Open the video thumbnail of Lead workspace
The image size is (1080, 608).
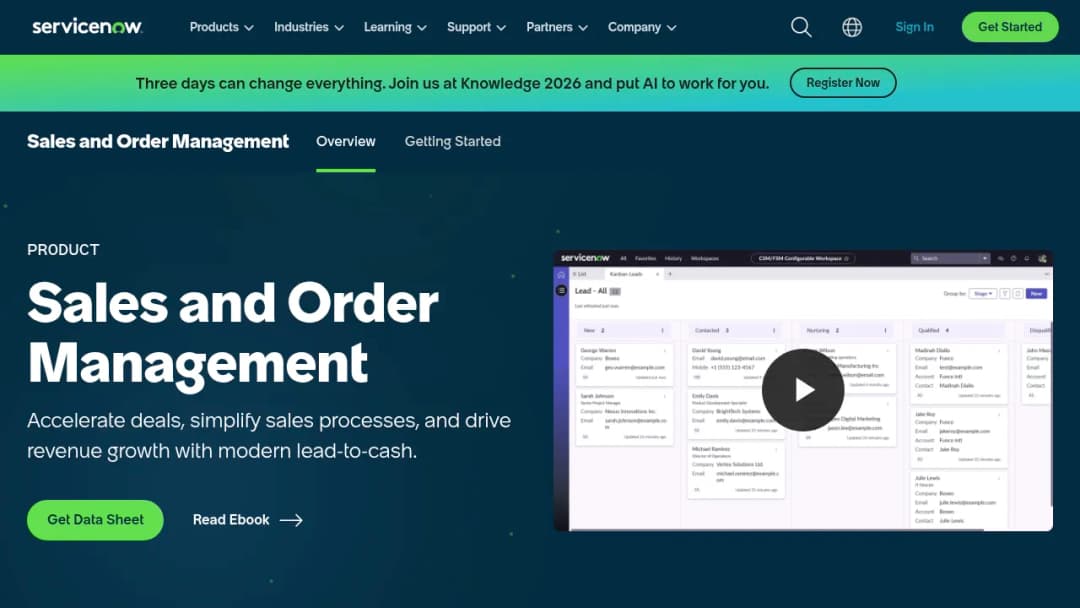[x=803, y=390]
